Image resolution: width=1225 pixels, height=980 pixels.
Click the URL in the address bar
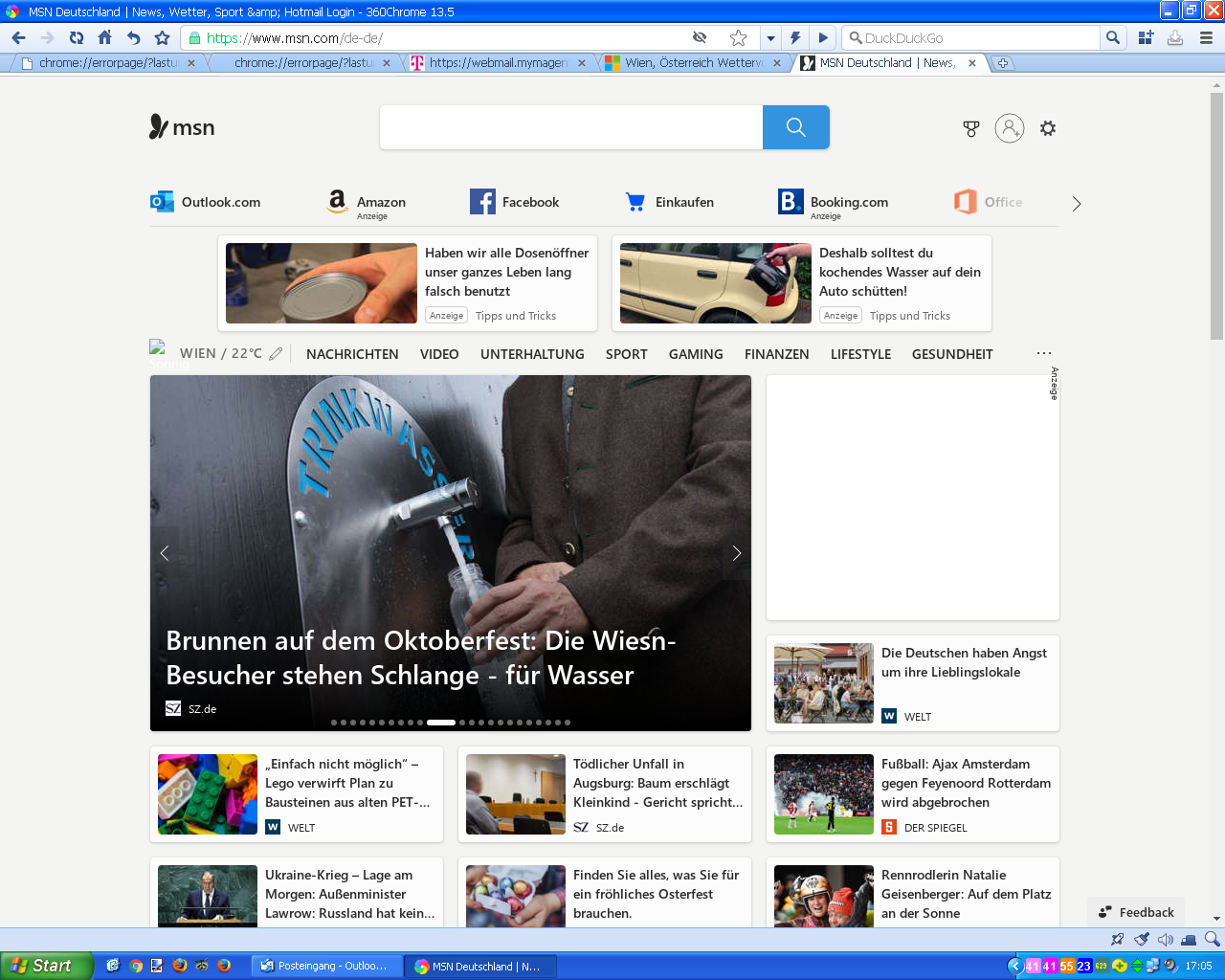295,38
